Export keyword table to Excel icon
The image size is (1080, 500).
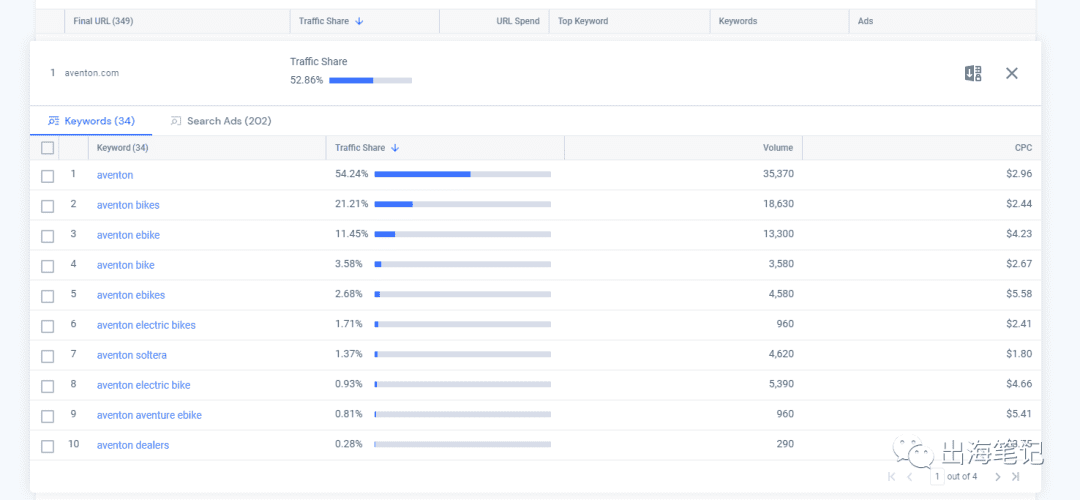click(x=973, y=74)
